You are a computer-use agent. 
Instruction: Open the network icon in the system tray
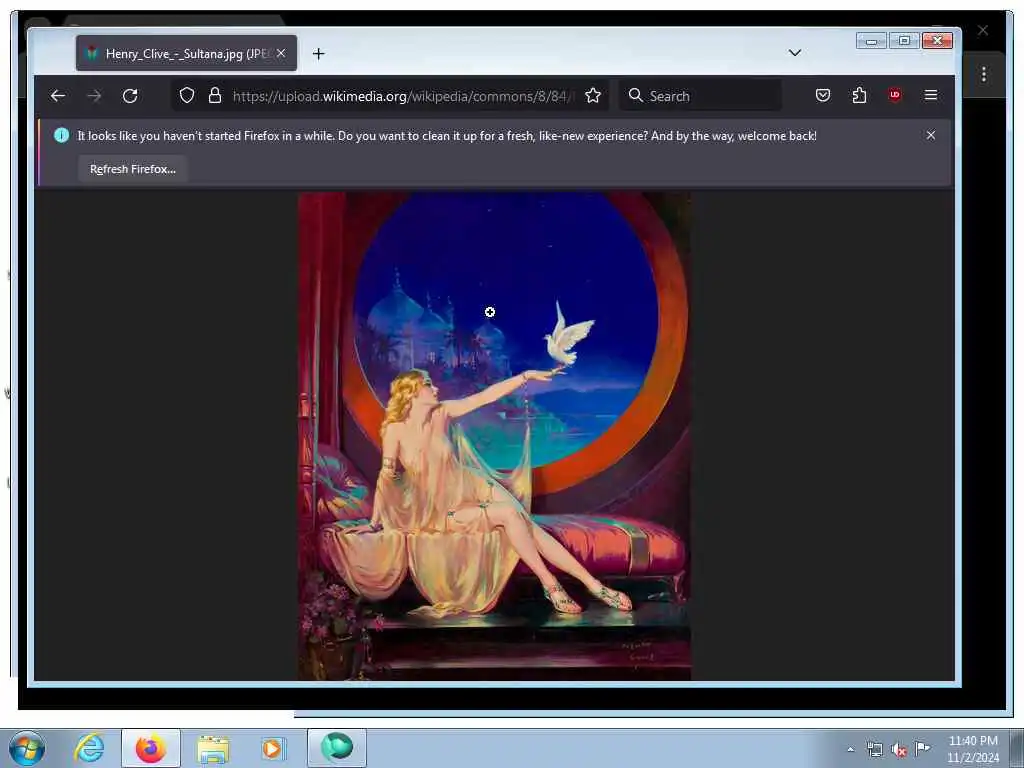[874, 749]
